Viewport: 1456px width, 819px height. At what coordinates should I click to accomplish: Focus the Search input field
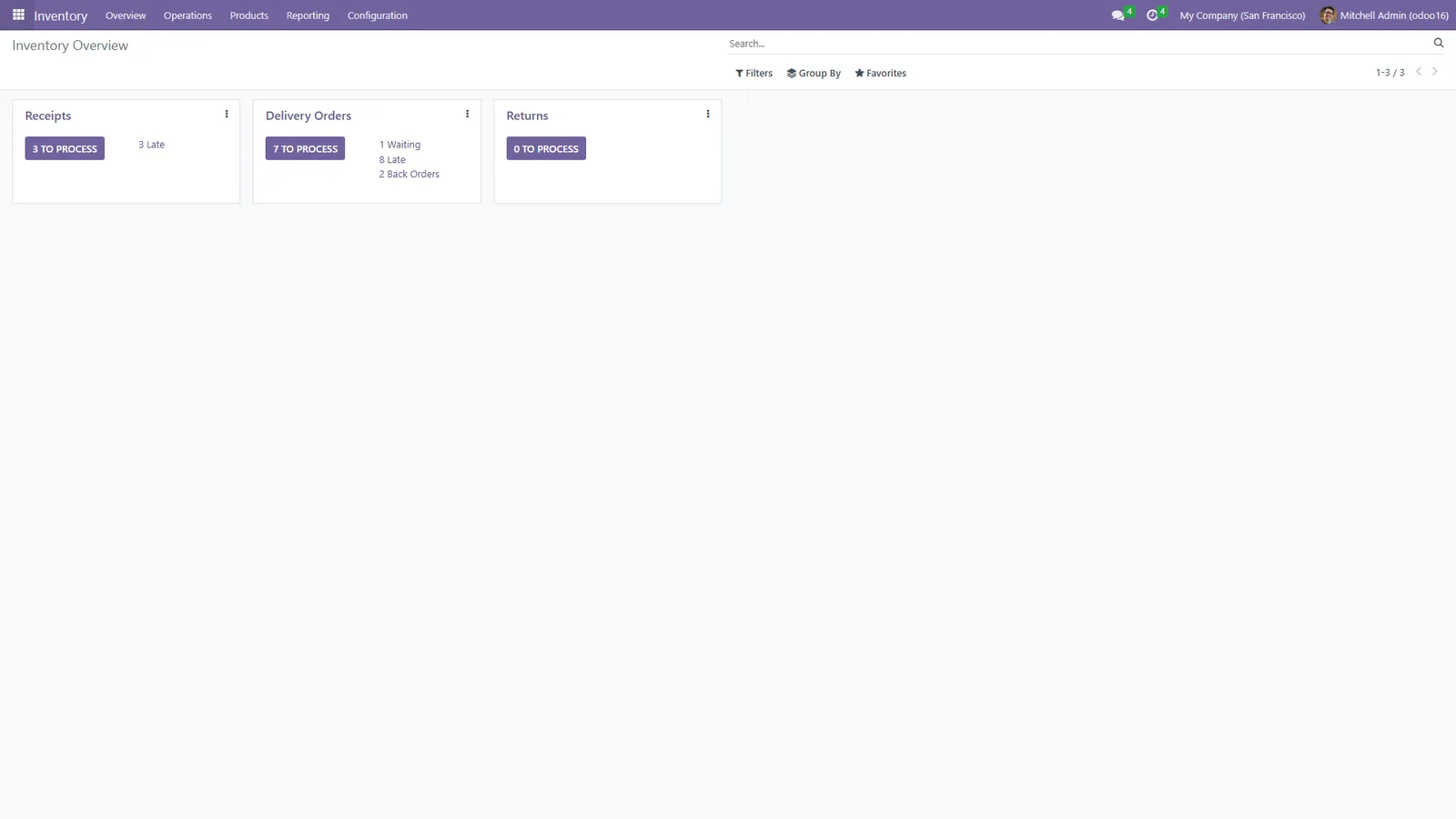tap(1077, 44)
